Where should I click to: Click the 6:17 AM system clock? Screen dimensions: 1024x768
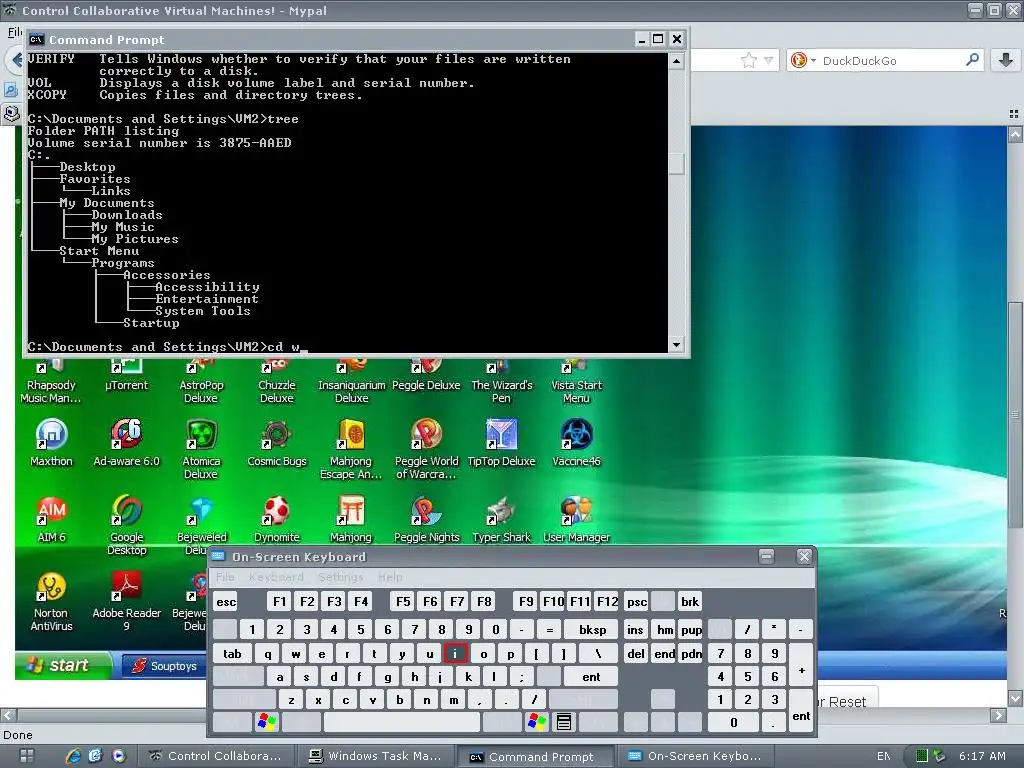tap(982, 756)
